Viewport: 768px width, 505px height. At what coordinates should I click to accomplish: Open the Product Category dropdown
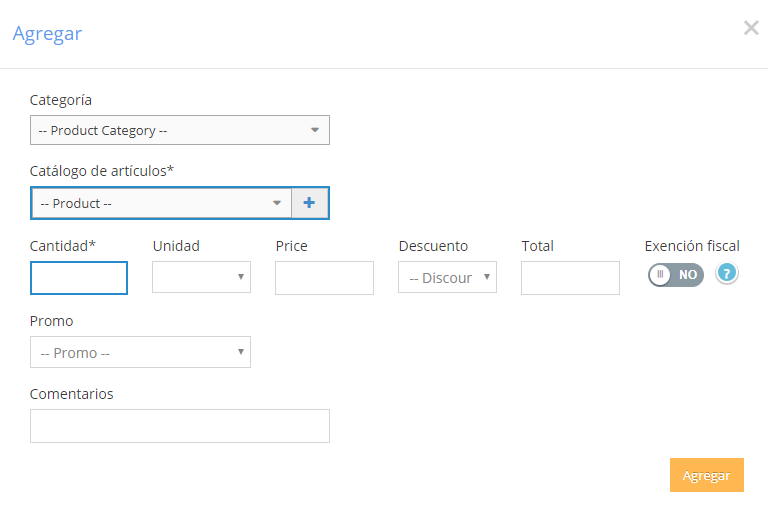pyautogui.click(x=180, y=130)
